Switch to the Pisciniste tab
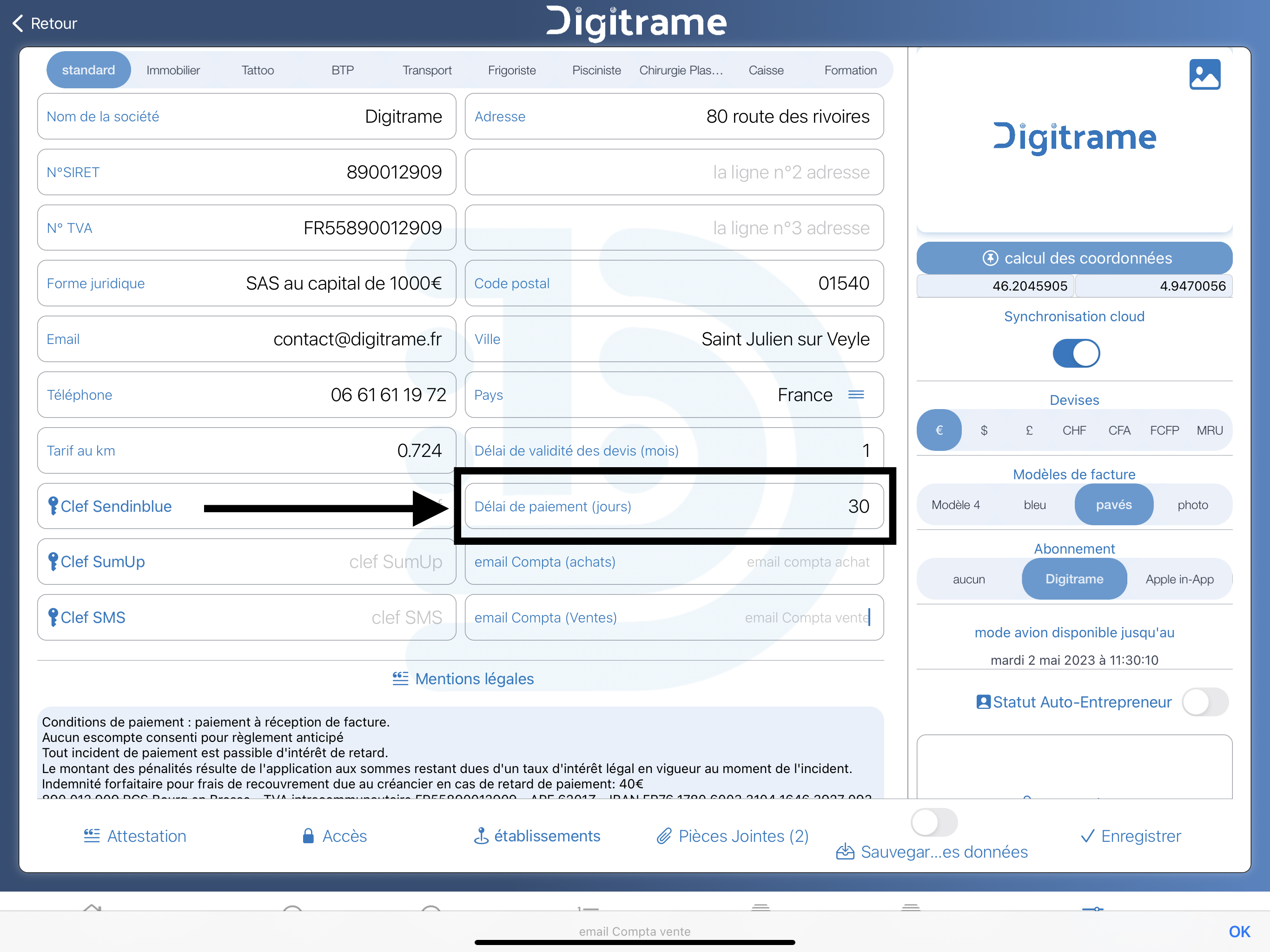 click(x=596, y=70)
